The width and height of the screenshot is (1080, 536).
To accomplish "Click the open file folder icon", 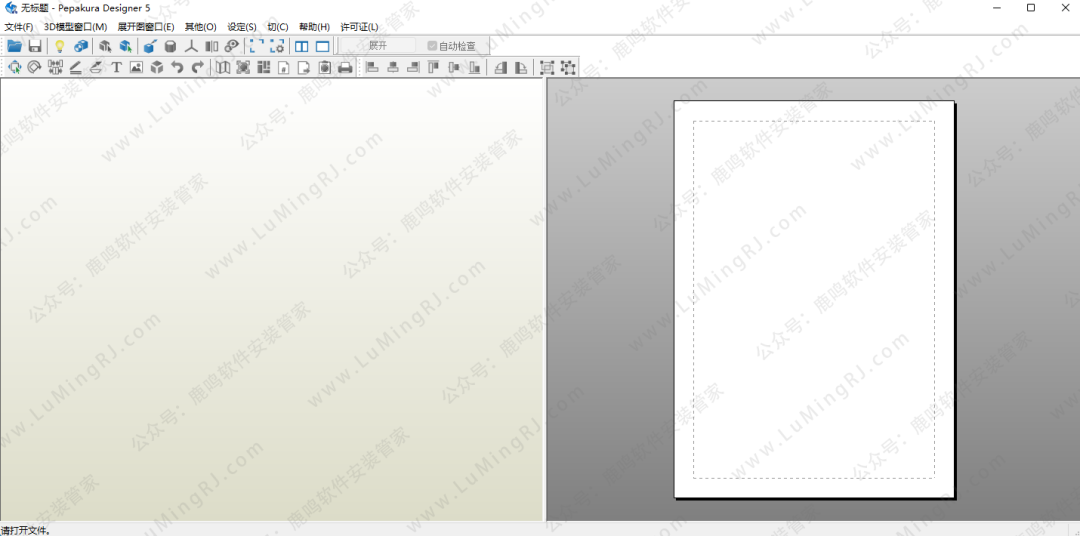I will [15, 46].
